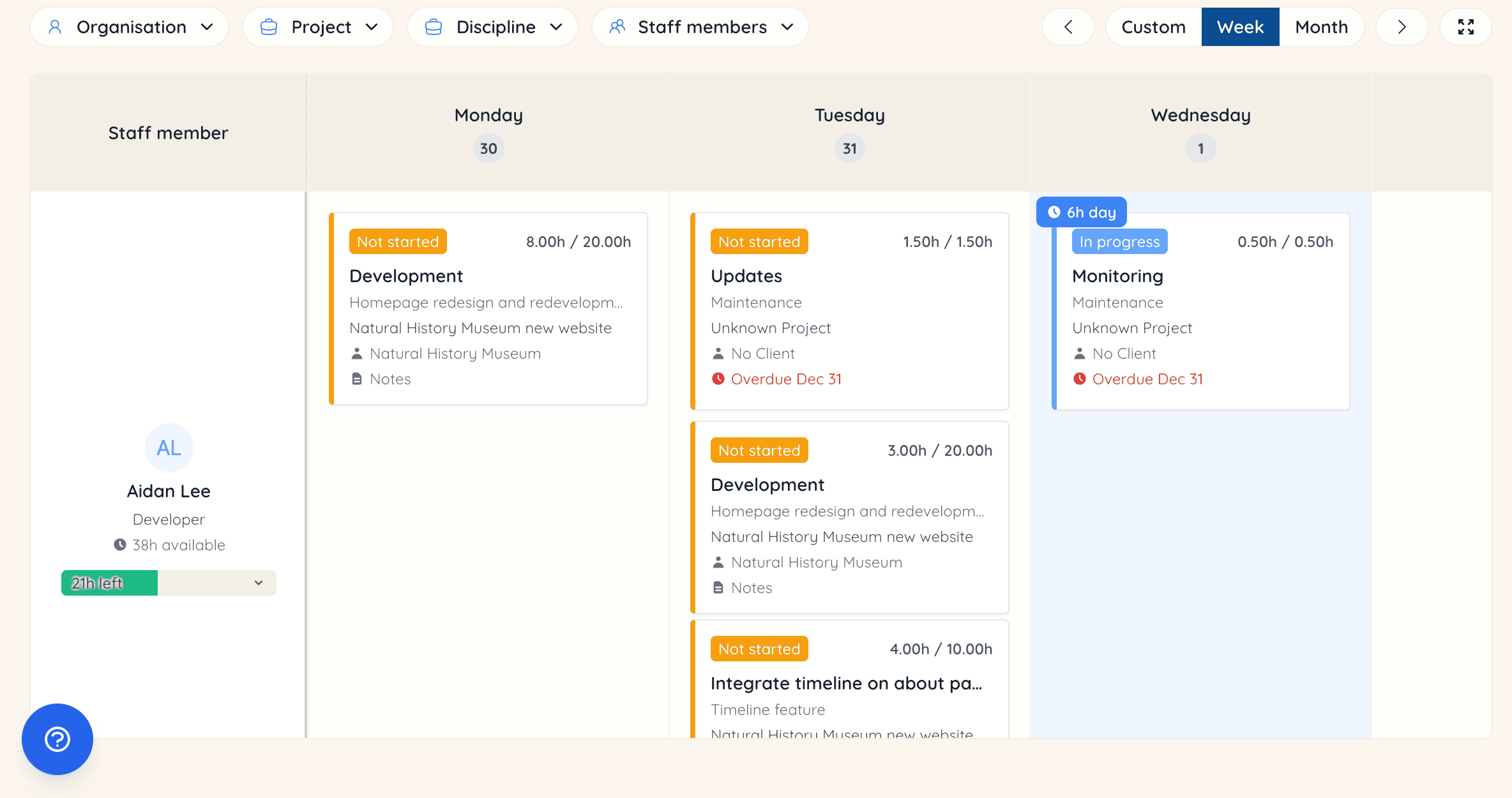
Task: Click the clock icon beside 38h available
Action: click(x=120, y=545)
